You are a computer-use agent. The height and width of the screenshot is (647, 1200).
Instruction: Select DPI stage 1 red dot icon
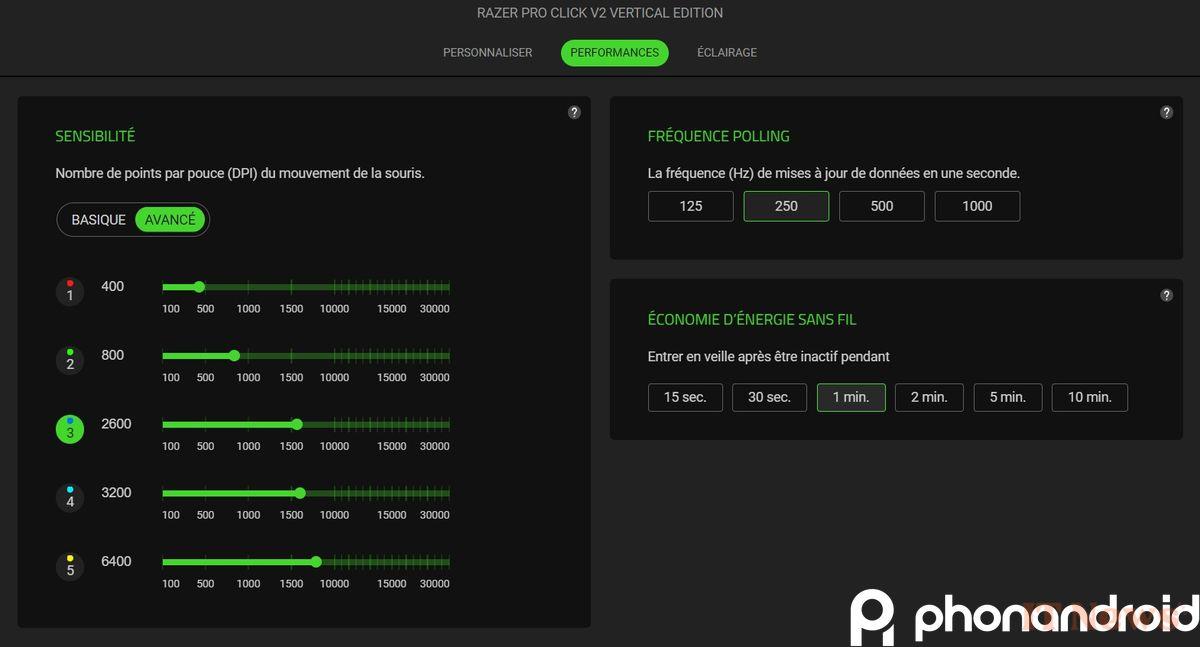(70, 292)
